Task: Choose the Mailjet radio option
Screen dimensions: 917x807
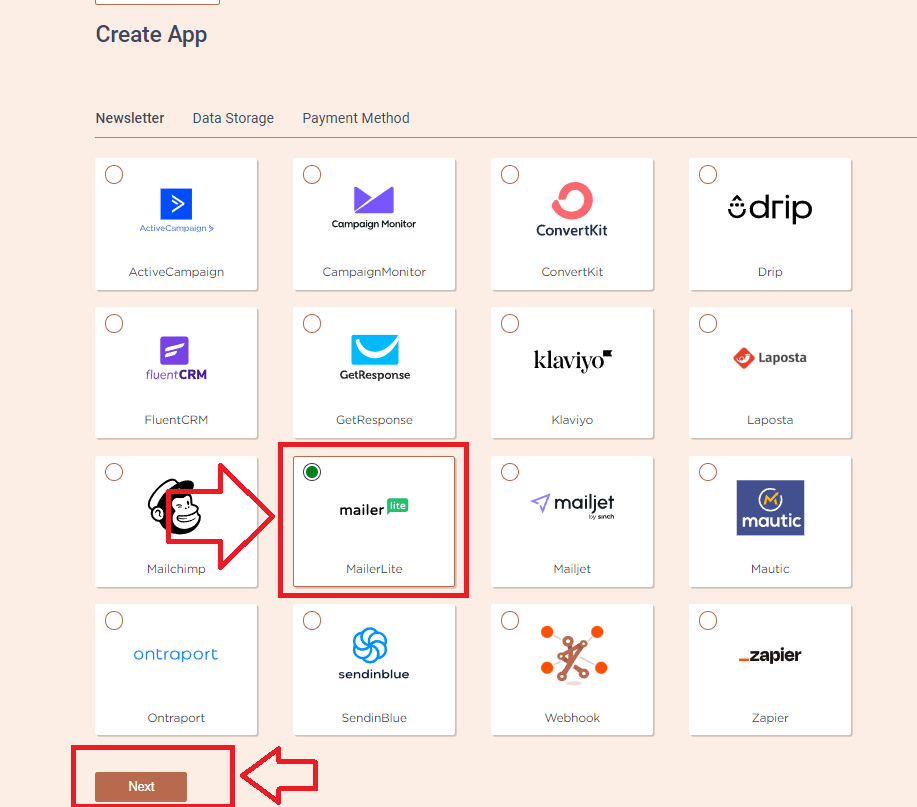Action: [x=510, y=472]
